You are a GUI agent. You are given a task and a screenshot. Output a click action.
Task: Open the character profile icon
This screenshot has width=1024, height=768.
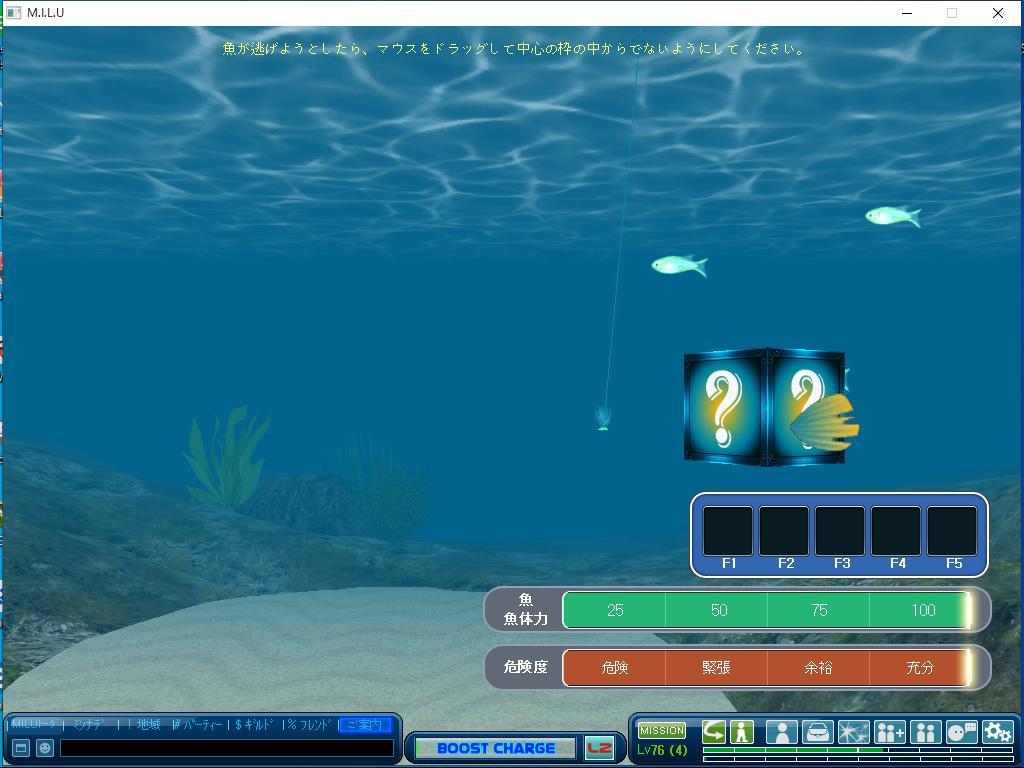(x=781, y=733)
